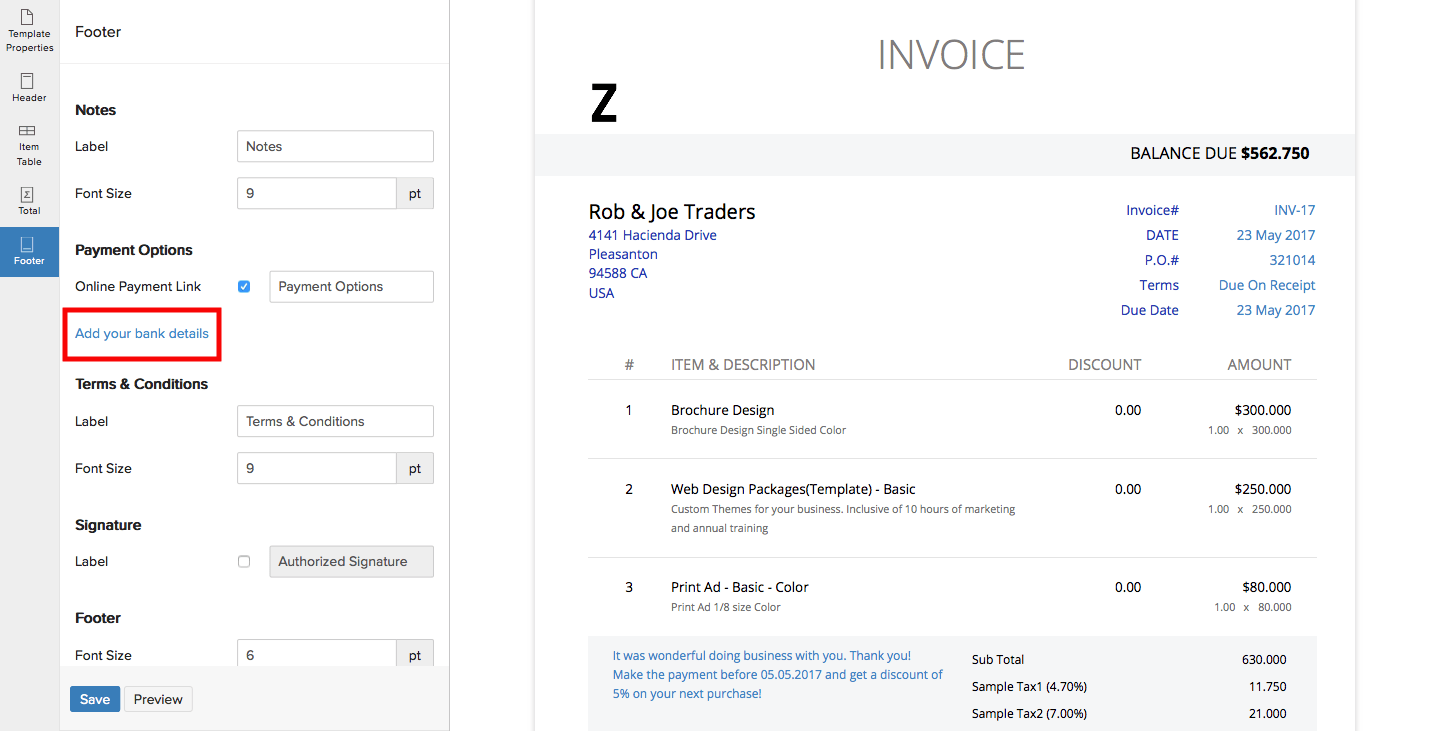1440x731 pixels.
Task: Select the Total section icon
Action: click(x=29, y=198)
